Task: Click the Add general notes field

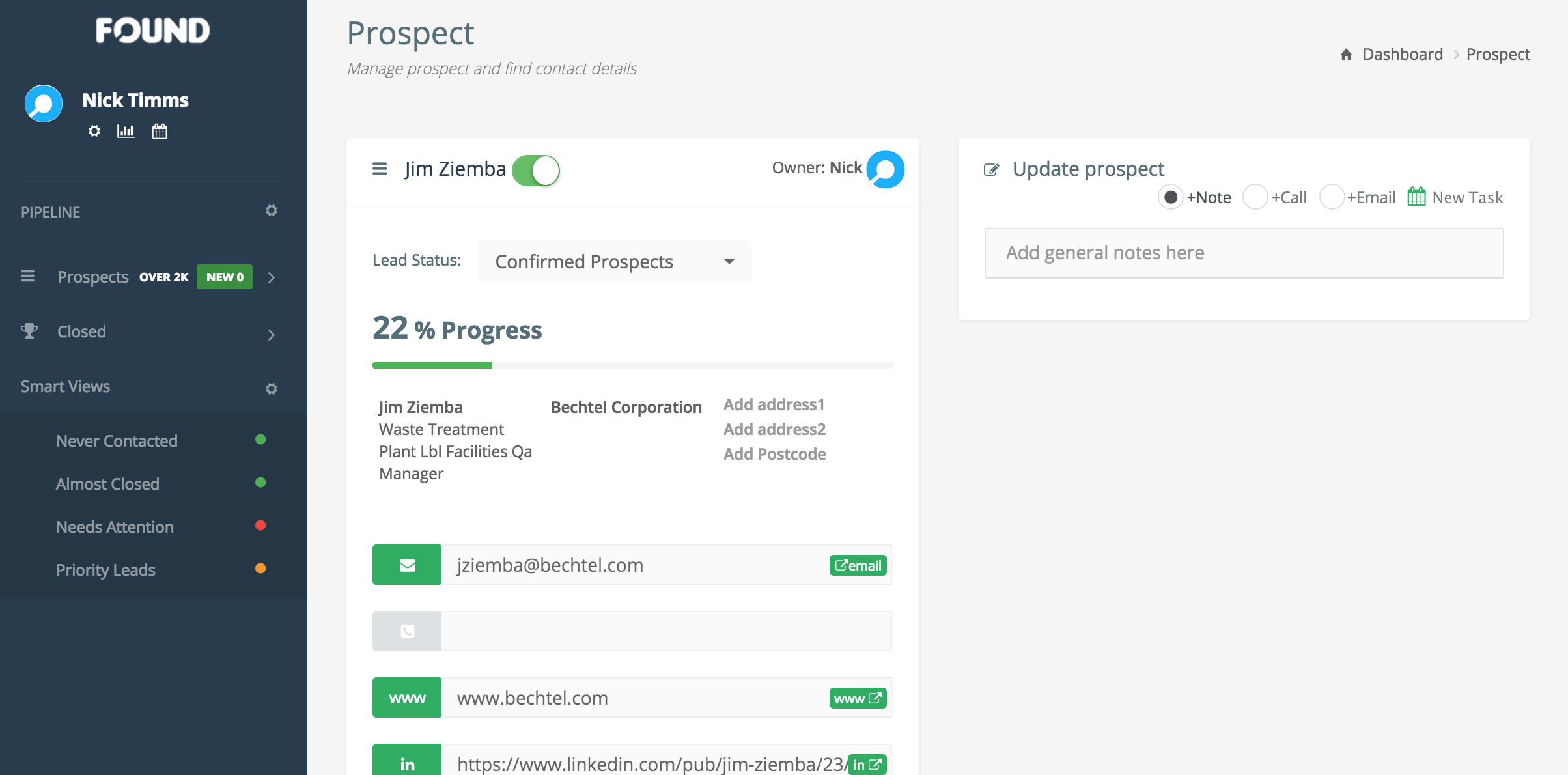Action: pos(1244,253)
